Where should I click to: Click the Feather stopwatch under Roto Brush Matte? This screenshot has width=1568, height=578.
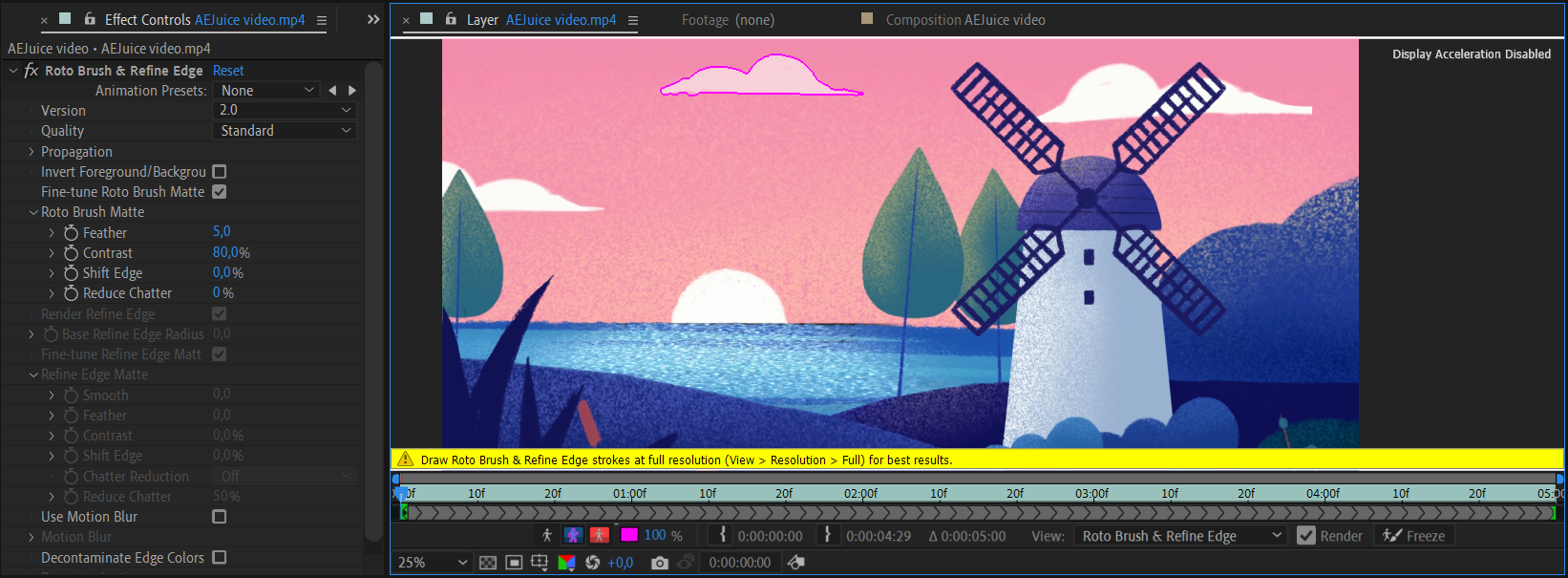71,233
